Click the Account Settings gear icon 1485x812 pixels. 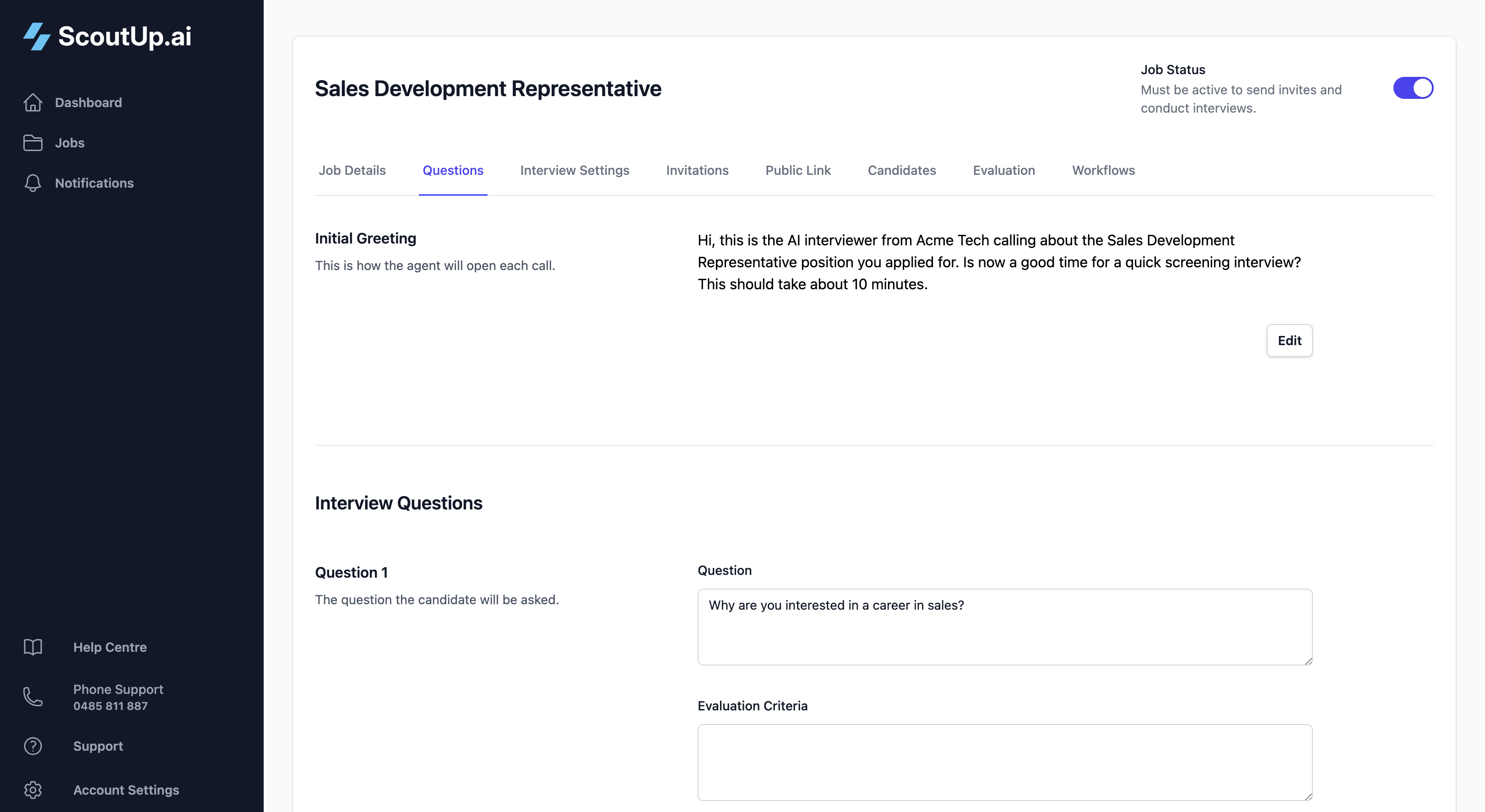[x=33, y=790]
